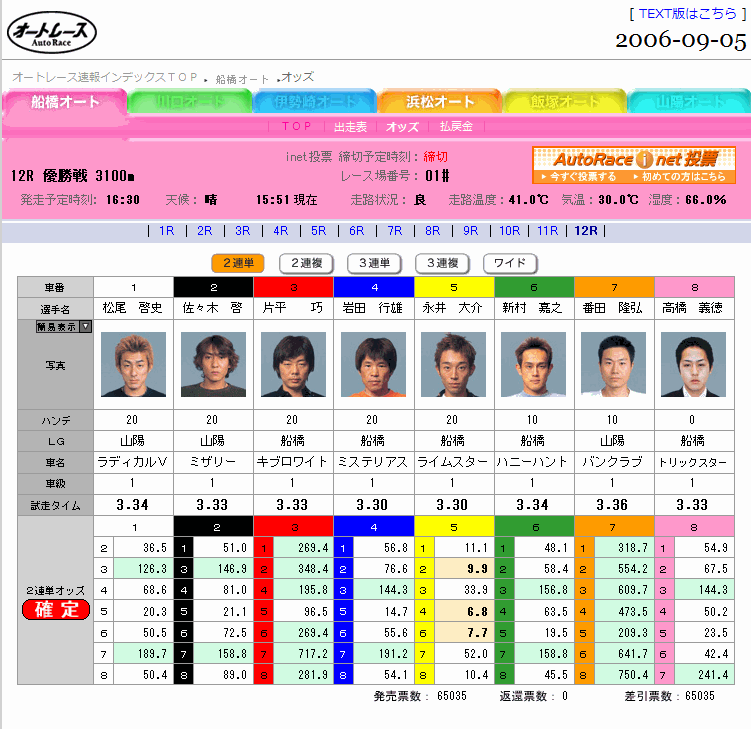Click the odds value 717.2

point(313,654)
